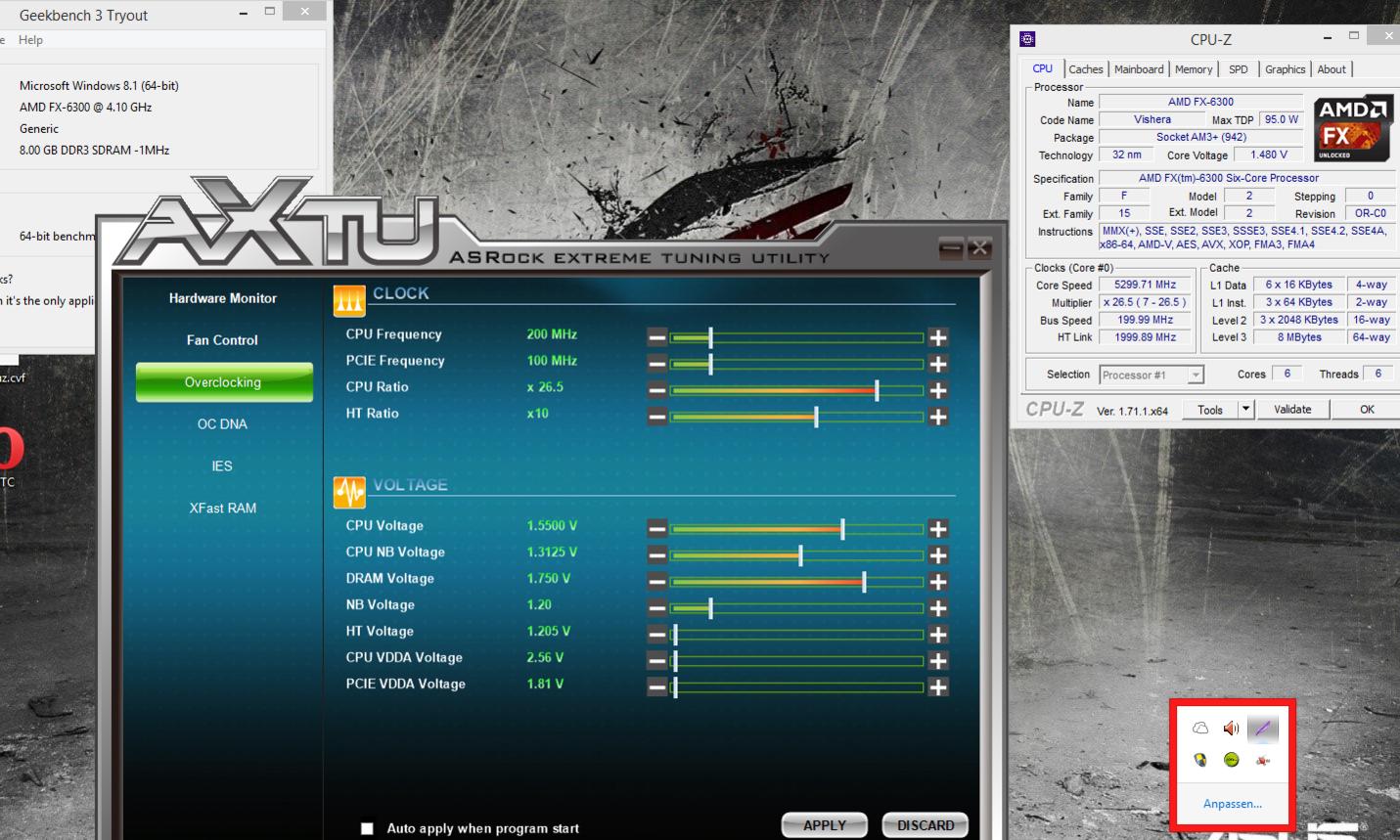Click the CPU Ratio slider track
Viewport: 1400px width, 840px height.
(x=797, y=390)
